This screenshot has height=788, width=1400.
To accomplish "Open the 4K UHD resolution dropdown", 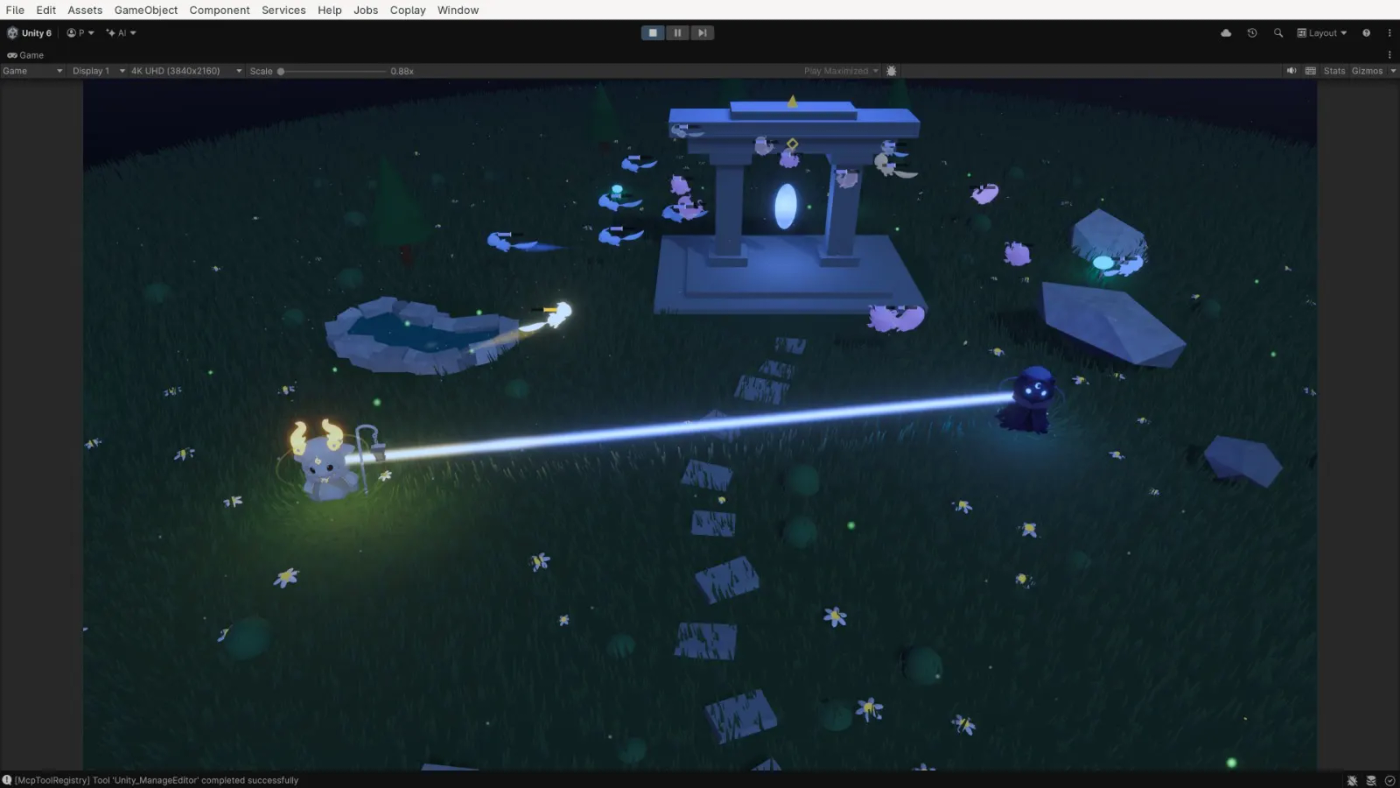I will point(186,71).
